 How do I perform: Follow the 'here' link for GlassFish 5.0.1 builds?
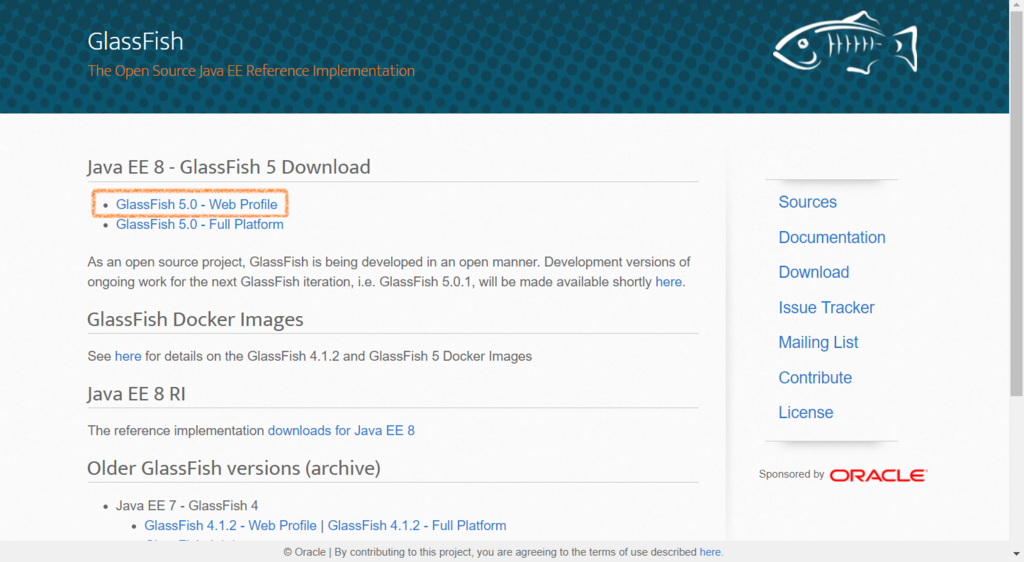[669, 282]
